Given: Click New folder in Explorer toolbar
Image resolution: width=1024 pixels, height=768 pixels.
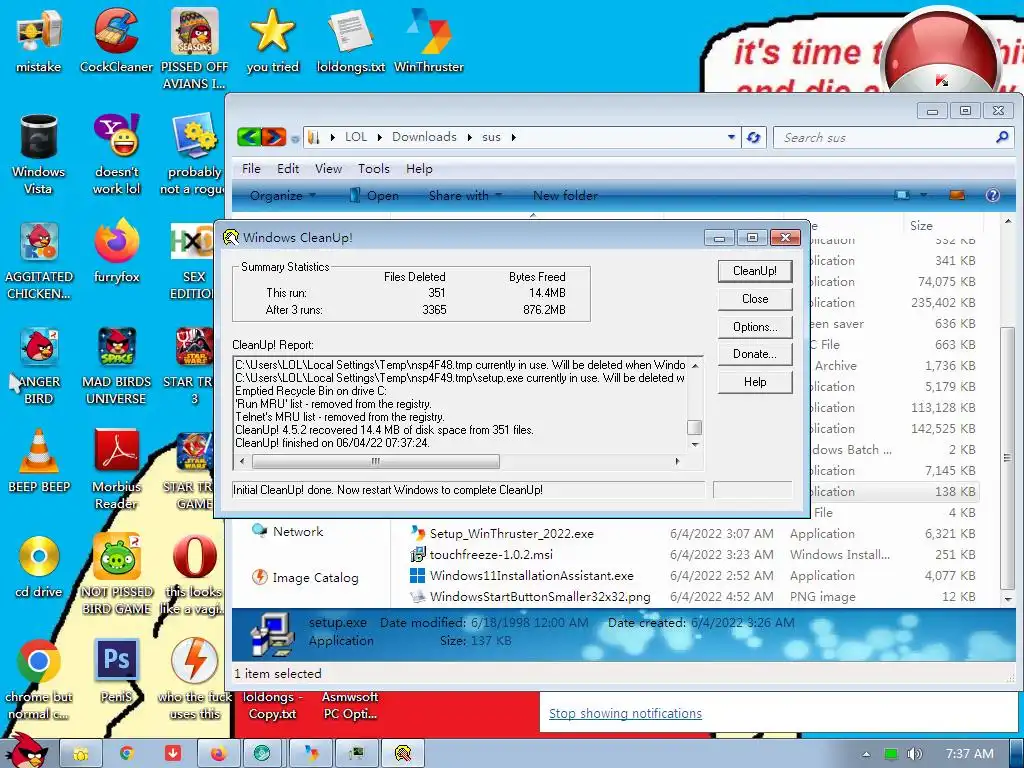Looking at the screenshot, I should pos(565,195).
